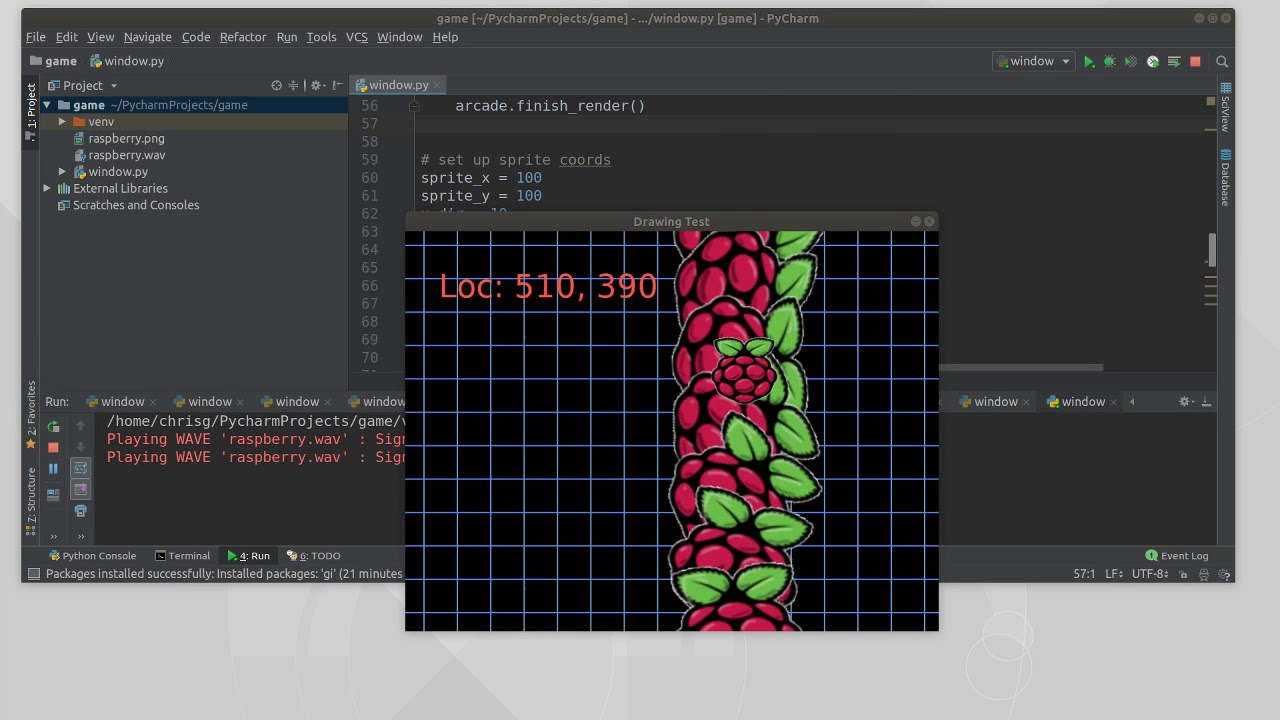Expand External Libraries node
This screenshot has height=720, width=1280.
click(x=47, y=188)
